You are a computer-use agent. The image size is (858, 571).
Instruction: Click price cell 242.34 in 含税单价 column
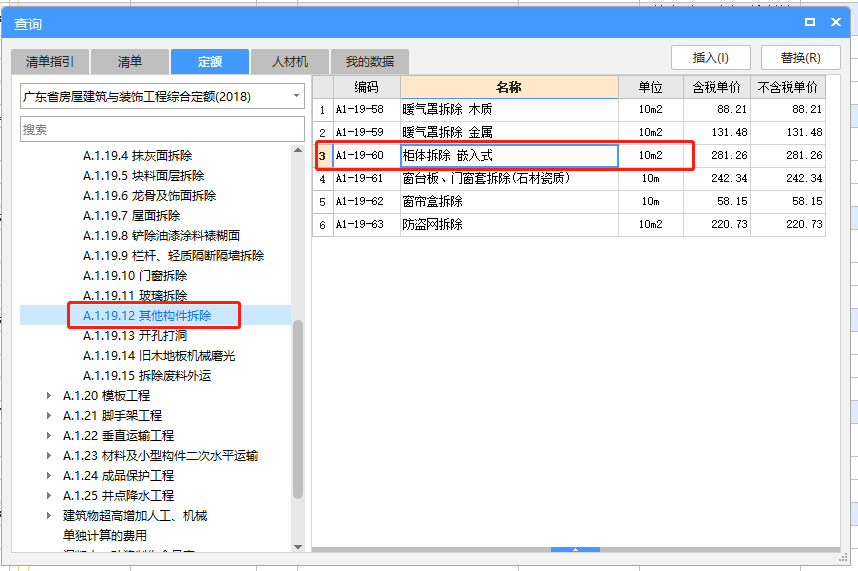(717, 178)
